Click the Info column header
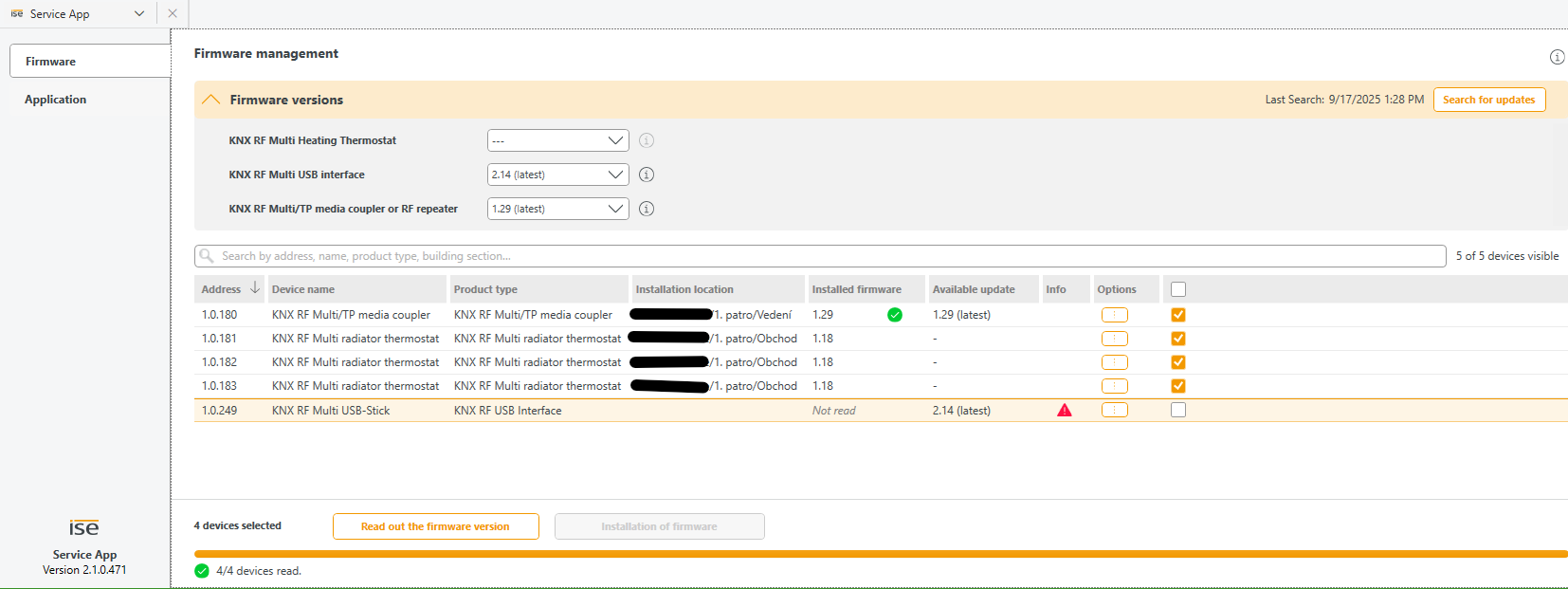The height and width of the screenshot is (589, 1568). 1067,289
